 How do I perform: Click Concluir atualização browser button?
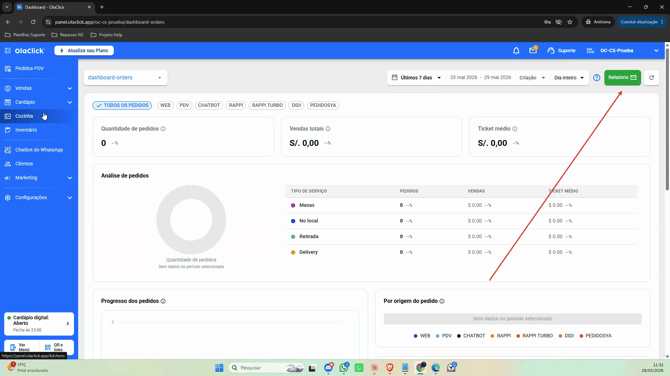pos(641,22)
